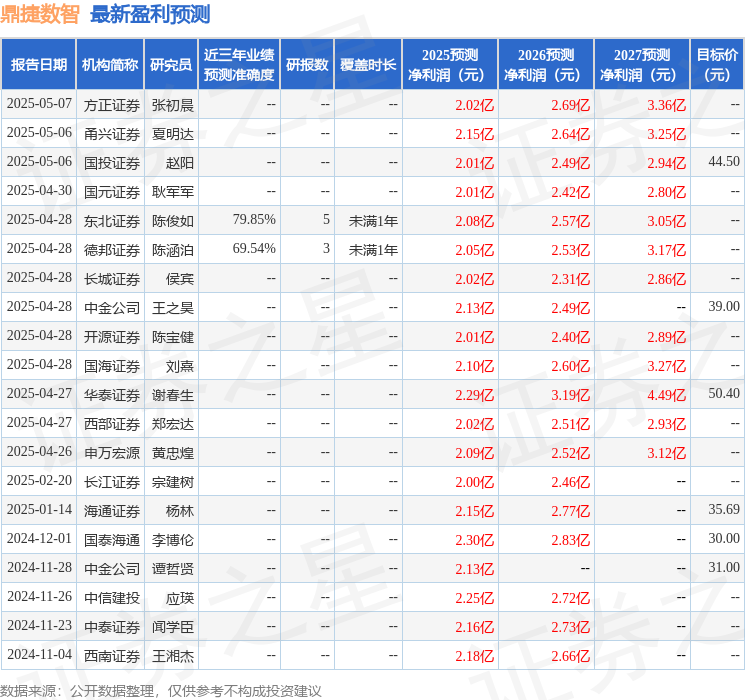Viewport: 745px width, 700px height.
Task: Click institution 西南证券
Action: point(112,656)
